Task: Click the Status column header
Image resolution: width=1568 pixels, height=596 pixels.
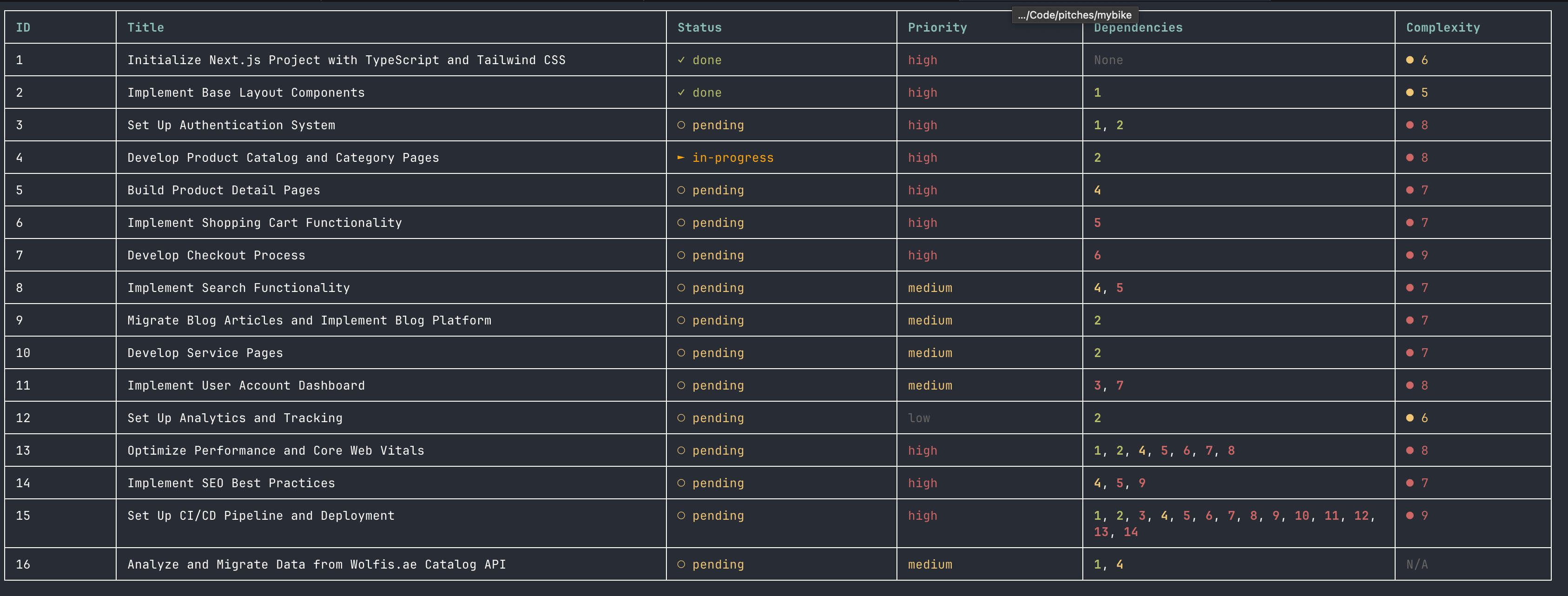Action: 699,27
